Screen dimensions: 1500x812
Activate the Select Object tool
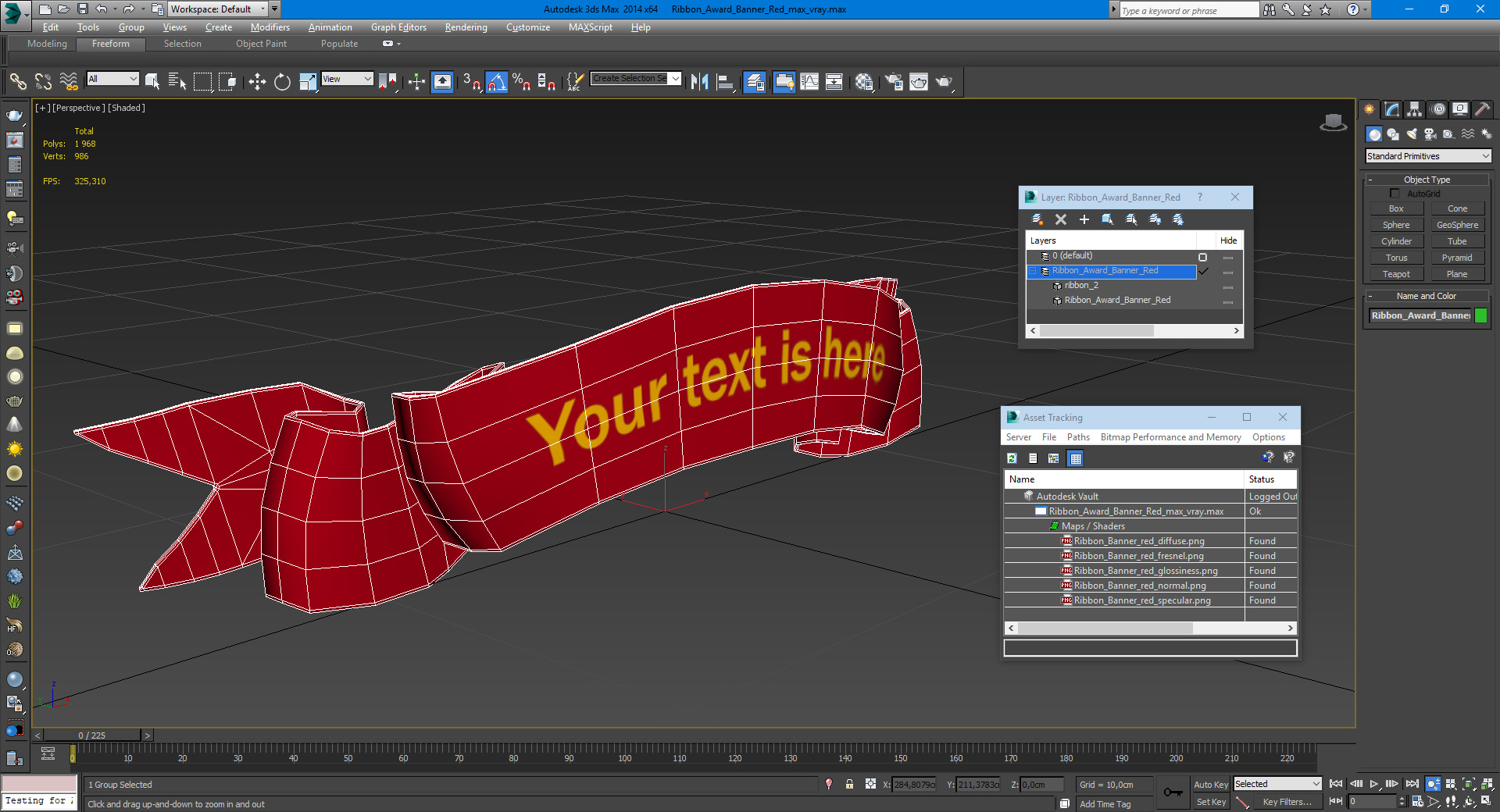(152, 81)
